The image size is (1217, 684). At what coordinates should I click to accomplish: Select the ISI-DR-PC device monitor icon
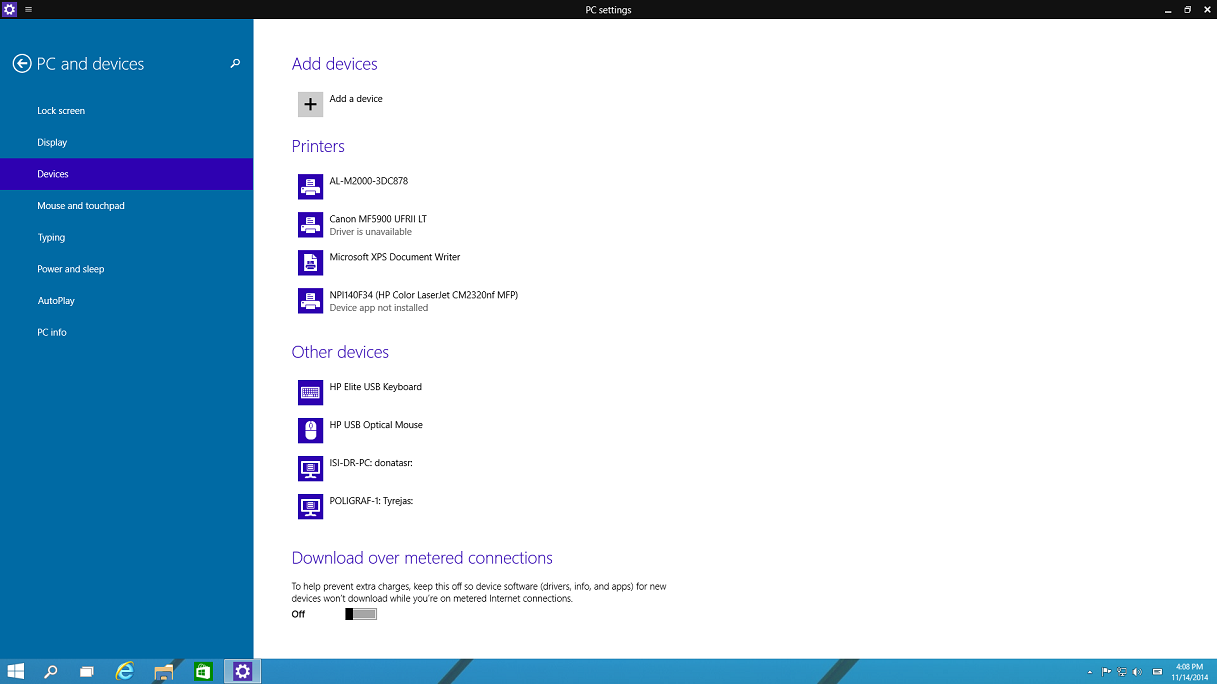click(x=310, y=468)
